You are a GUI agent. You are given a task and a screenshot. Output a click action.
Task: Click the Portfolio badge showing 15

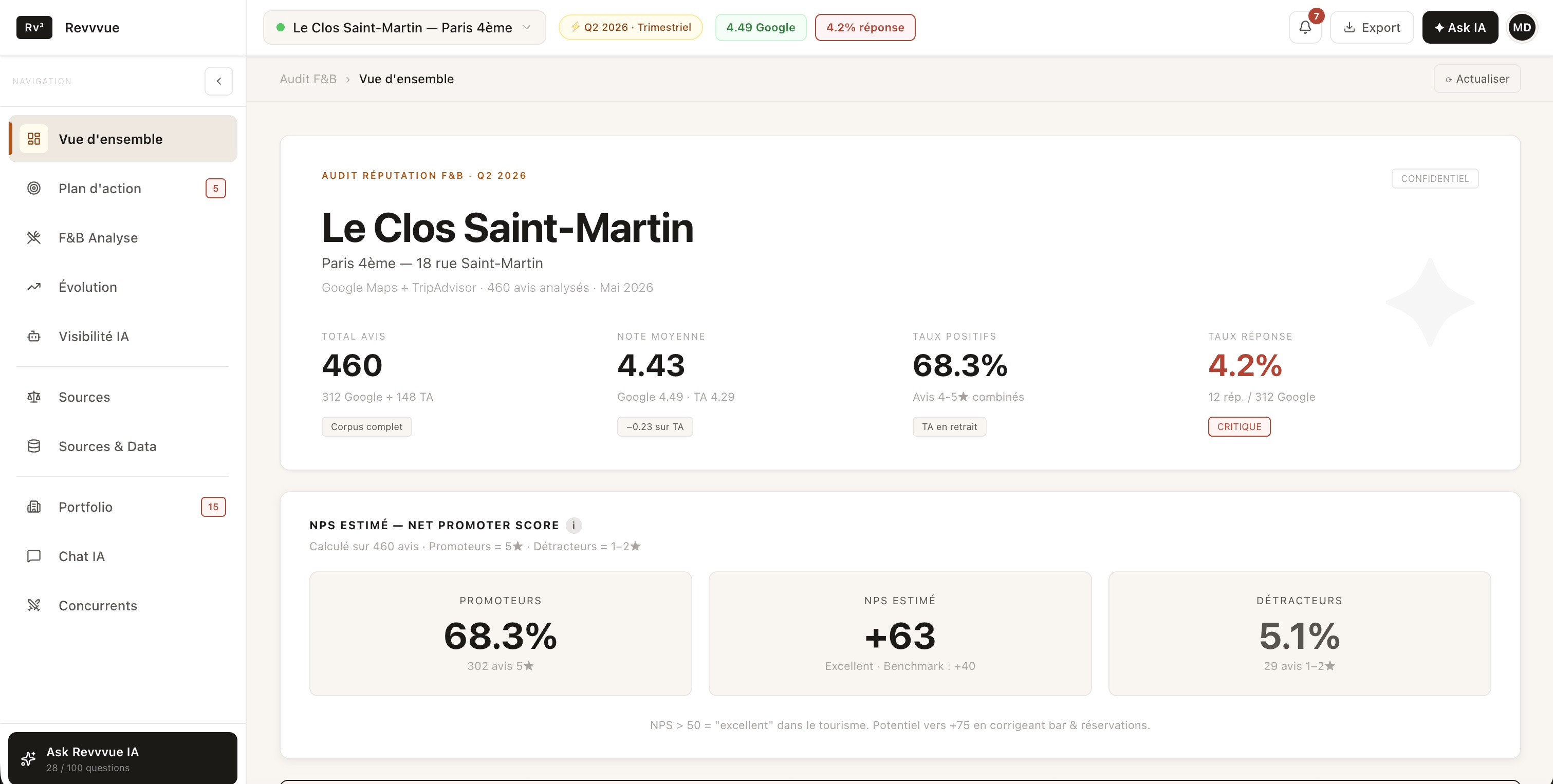213,507
